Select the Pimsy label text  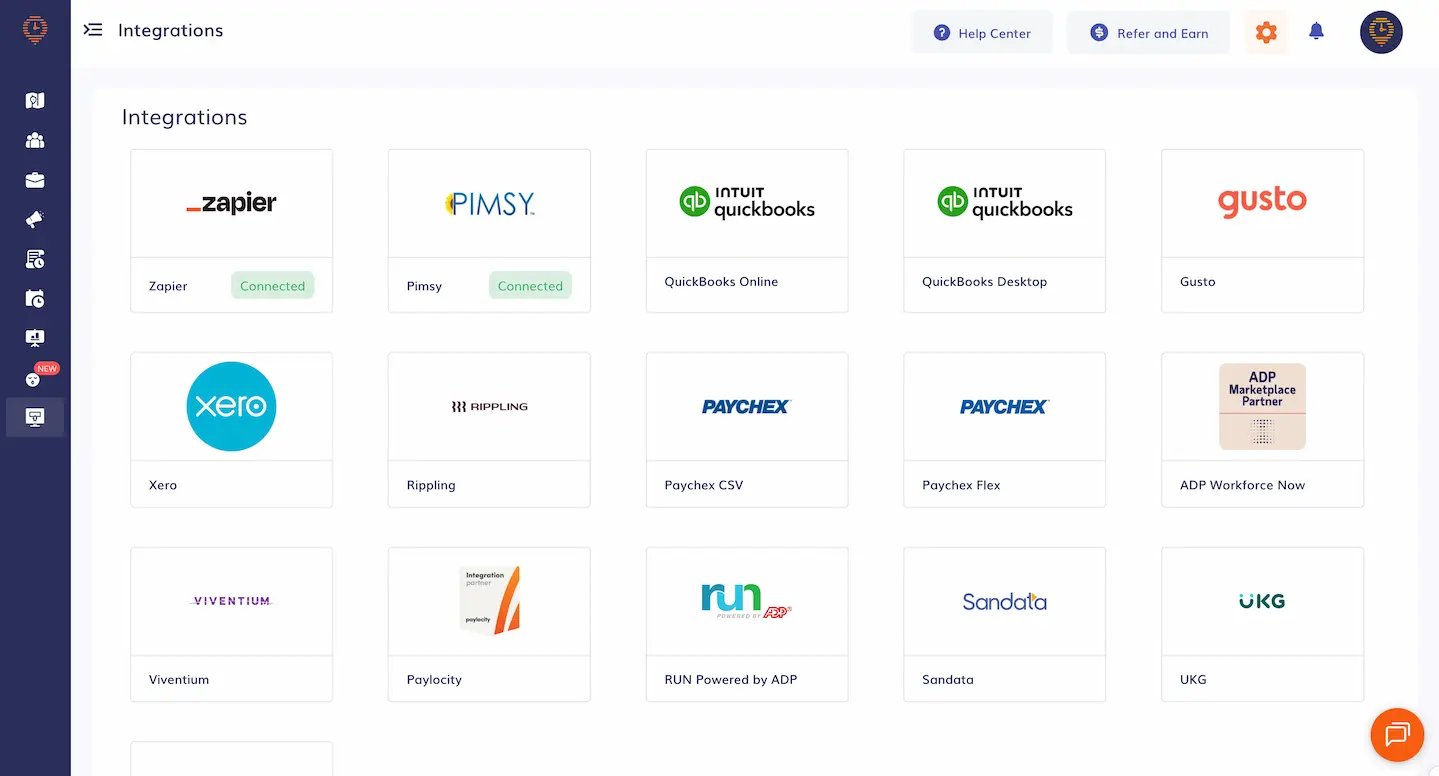(x=424, y=286)
